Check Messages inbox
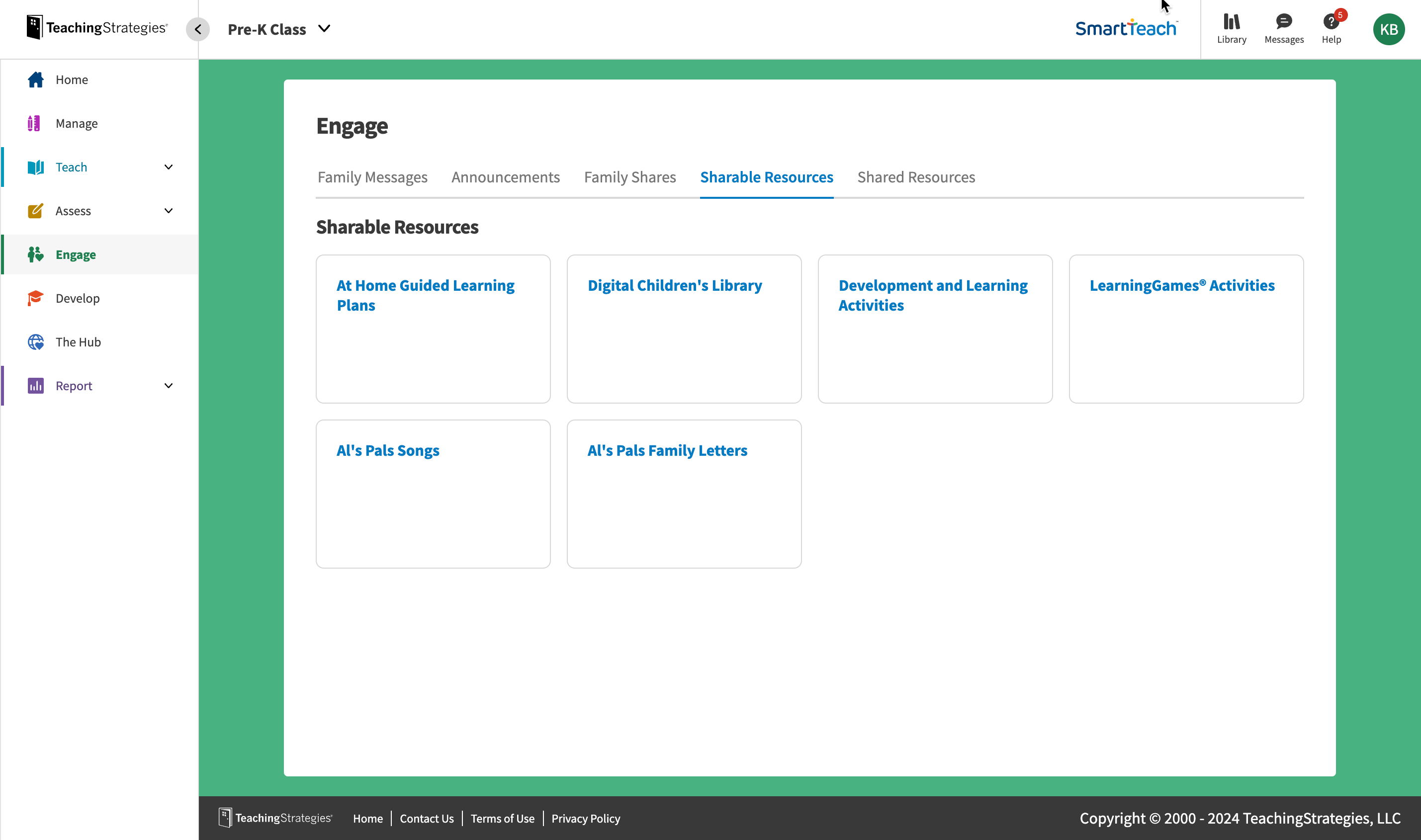This screenshot has width=1421, height=840. click(x=1283, y=27)
